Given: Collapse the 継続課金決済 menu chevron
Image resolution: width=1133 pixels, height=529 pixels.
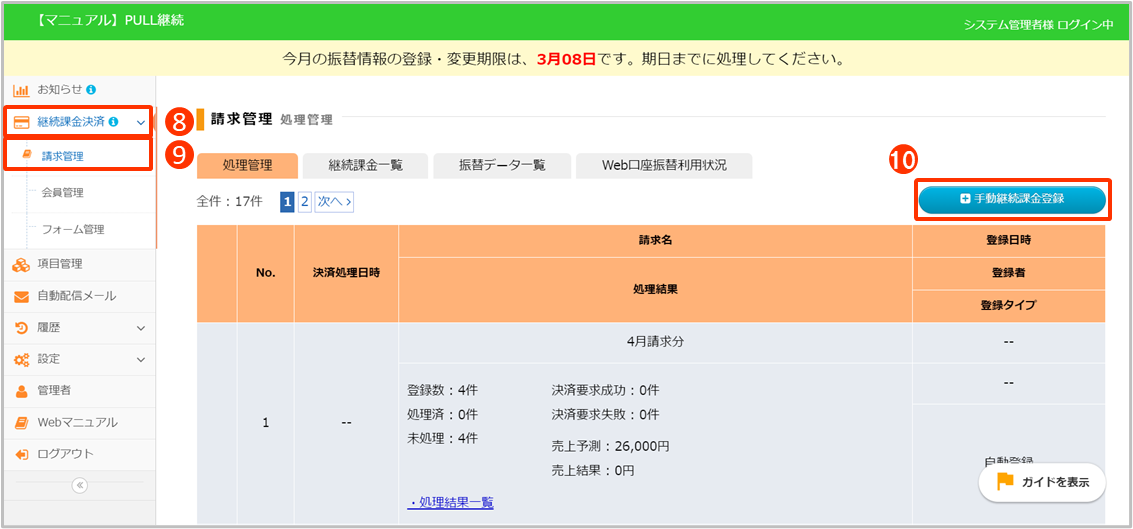Looking at the screenshot, I should pos(140,123).
